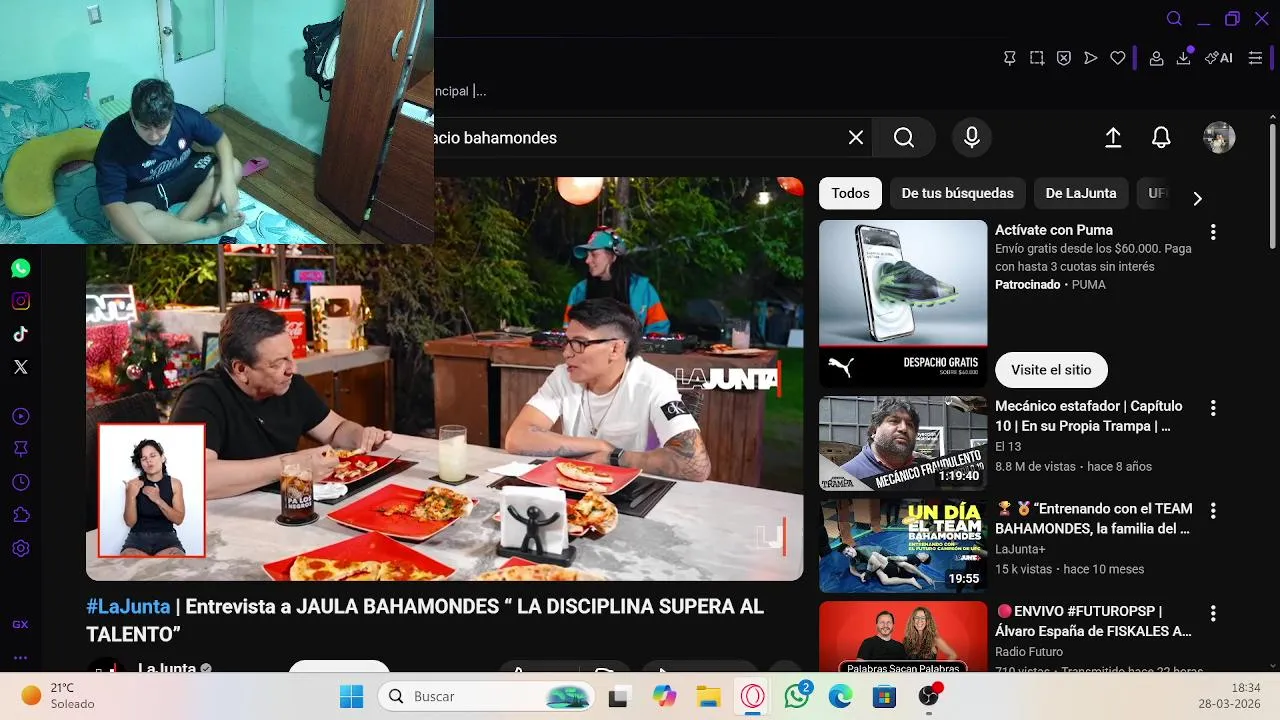
Task: Open options menu for ENVIVO #FUTUROPSP video
Action: coord(1213,613)
